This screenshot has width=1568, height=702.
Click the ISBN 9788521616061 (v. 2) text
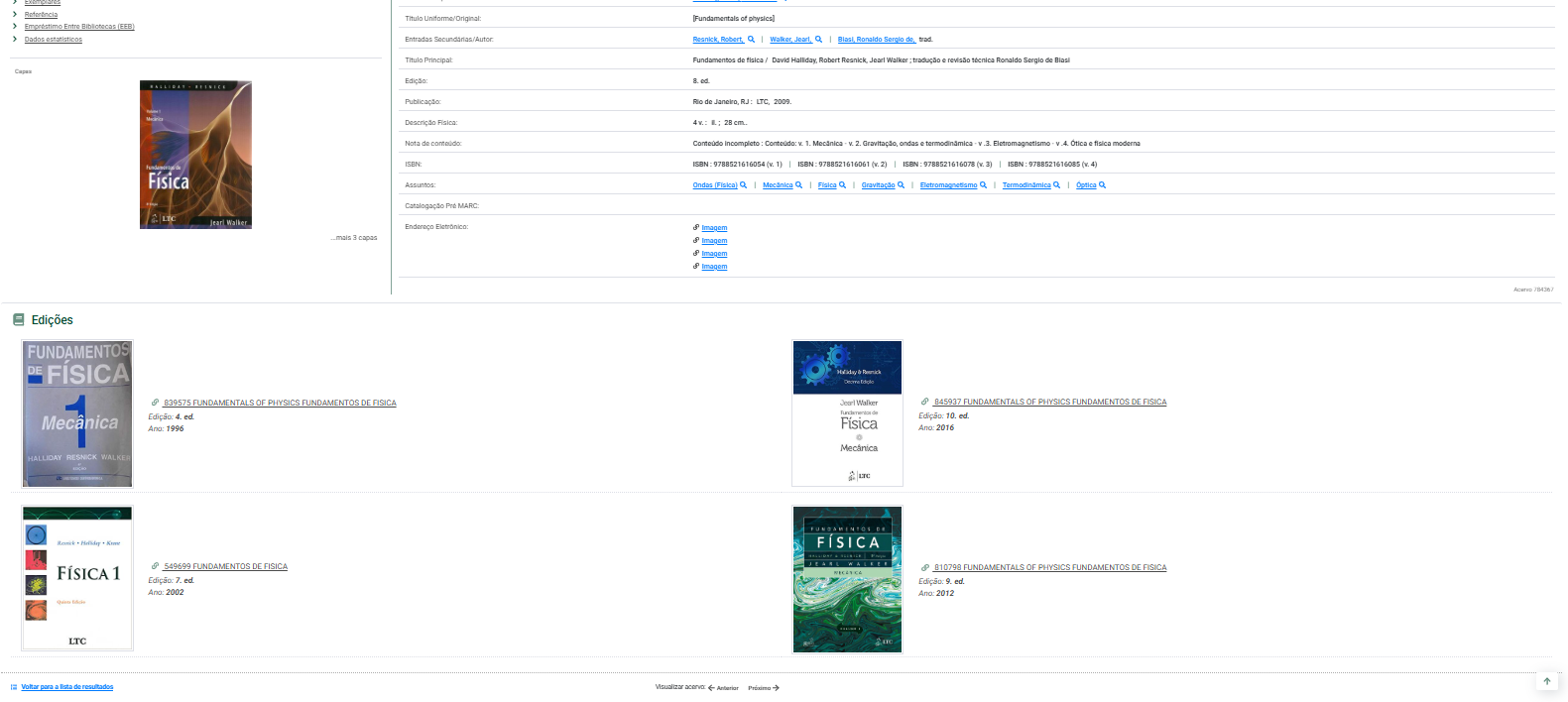click(842, 165)
